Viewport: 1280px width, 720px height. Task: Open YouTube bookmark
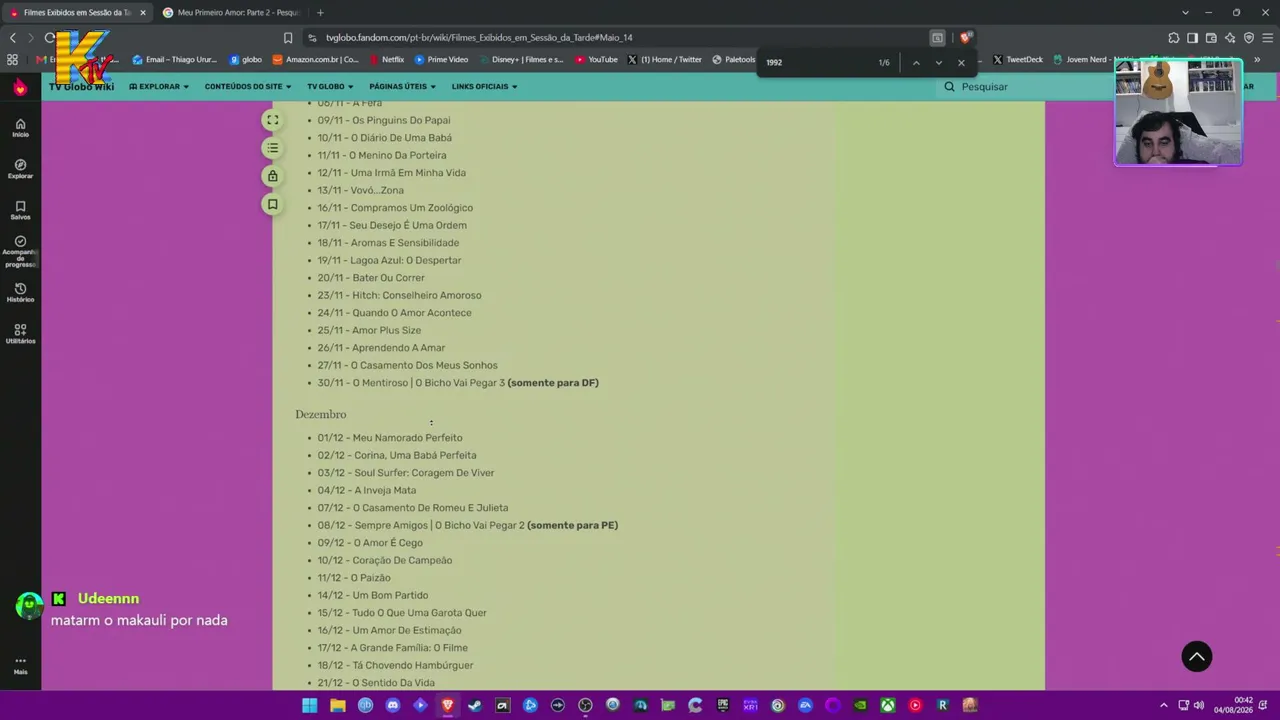click(x=596, y=60)
